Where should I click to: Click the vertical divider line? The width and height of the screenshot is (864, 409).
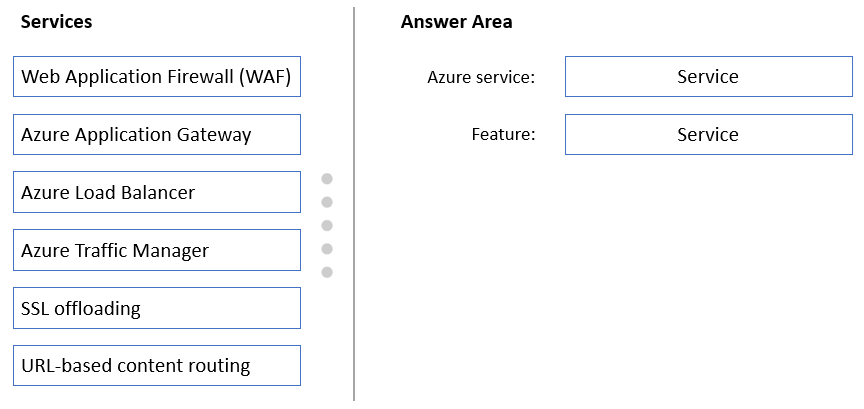pyautogui.click(x=354, y=204)
